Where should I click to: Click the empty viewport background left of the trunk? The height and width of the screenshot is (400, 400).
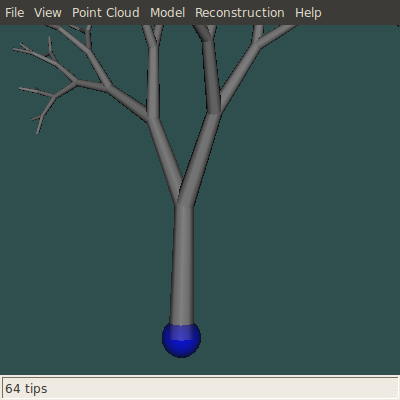83,250
